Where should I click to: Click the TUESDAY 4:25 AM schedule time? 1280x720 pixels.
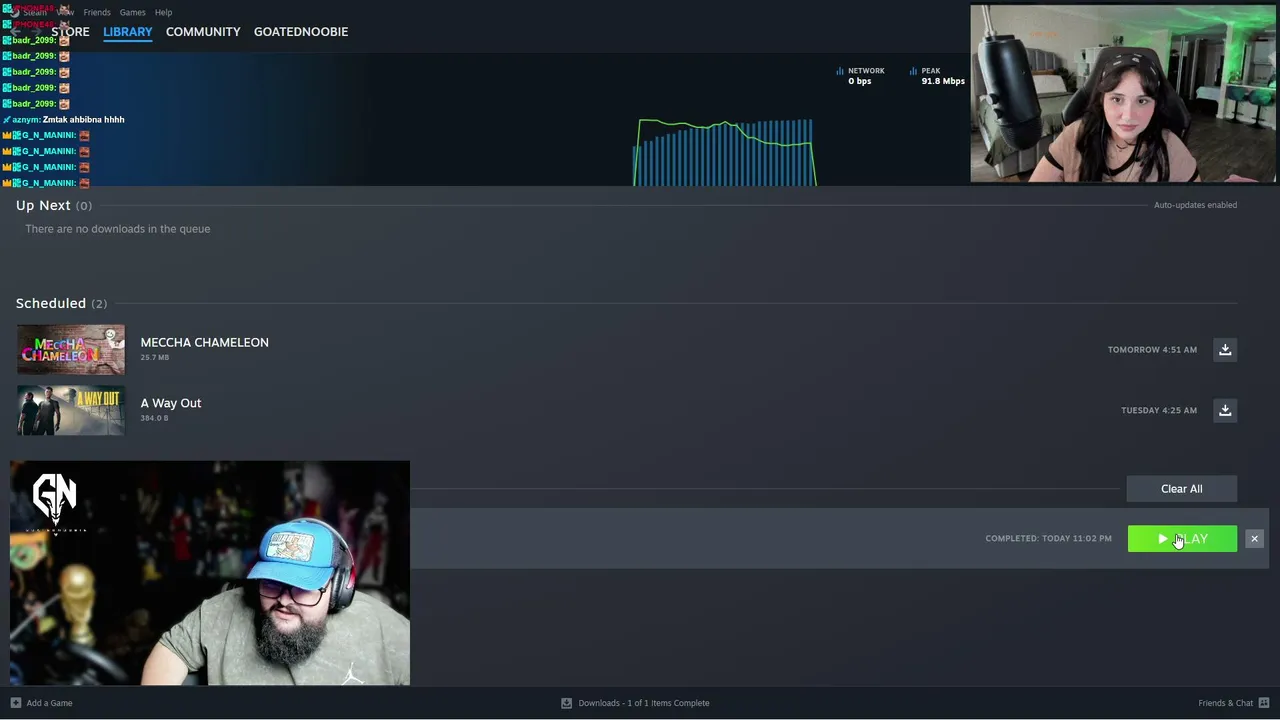(1159, 410)
